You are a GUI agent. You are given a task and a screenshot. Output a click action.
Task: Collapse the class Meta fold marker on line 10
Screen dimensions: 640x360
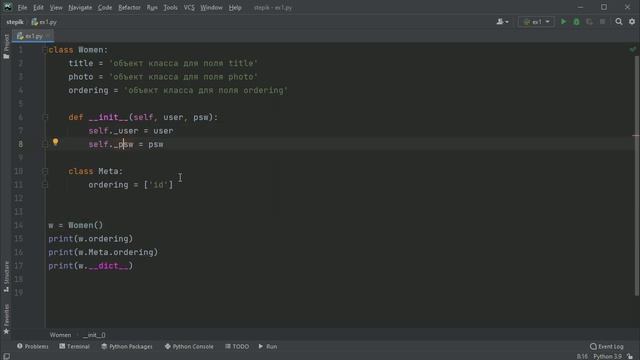pyautogui.click(x=45, y=171)
